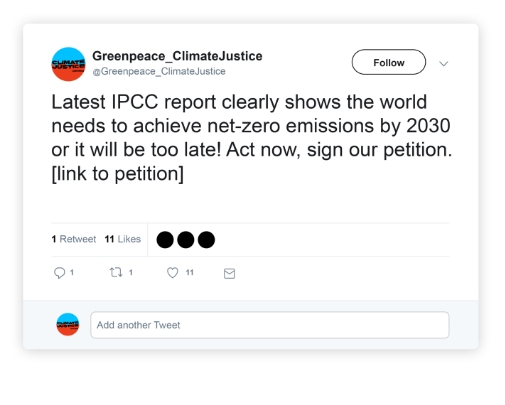The width and height of the screenshot is (505, 405).
Task: View the 1 Retweet list
Action: [74, 239]
